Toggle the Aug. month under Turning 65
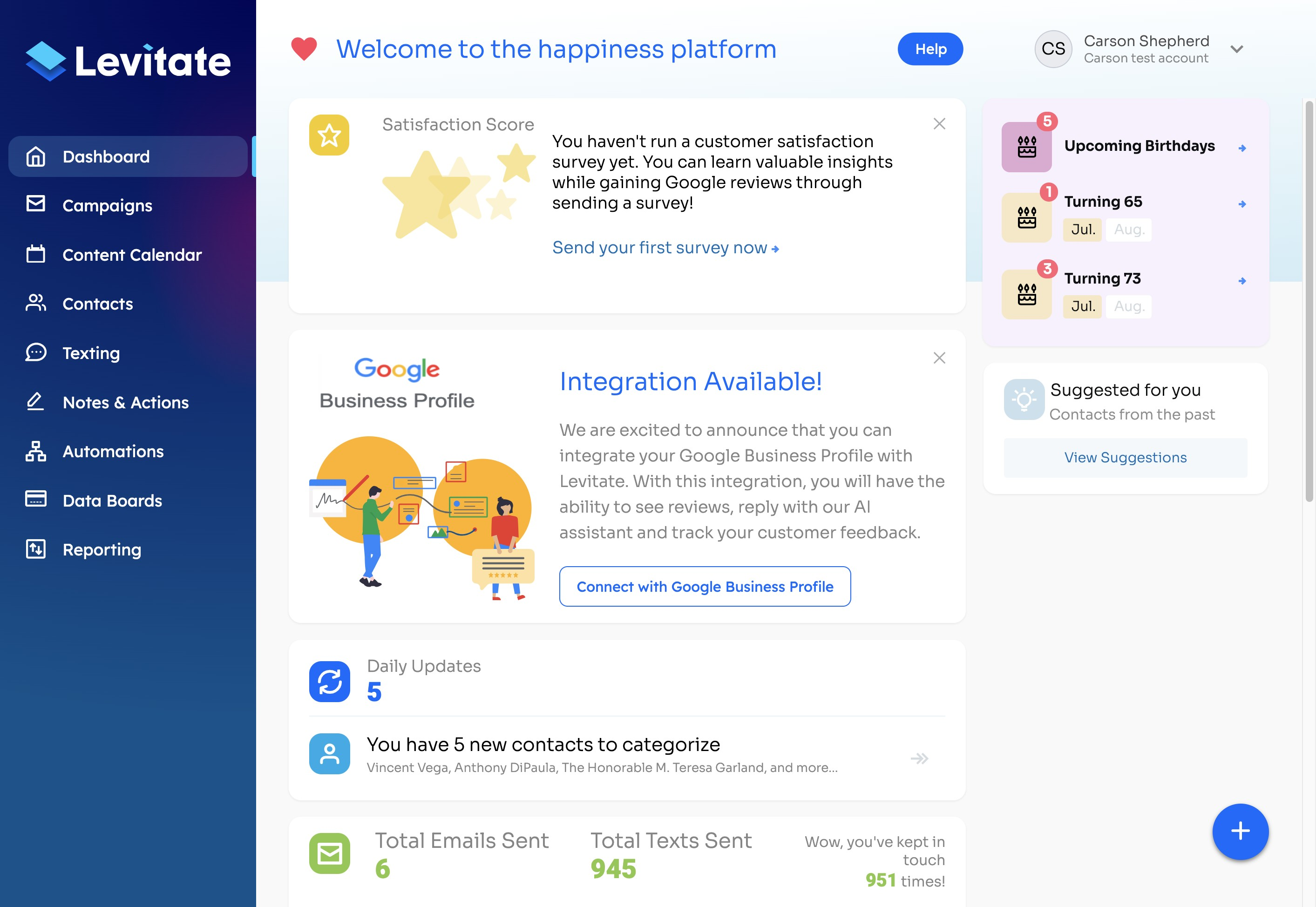This screenshot has width=1316, height=907. [1128, 230]
